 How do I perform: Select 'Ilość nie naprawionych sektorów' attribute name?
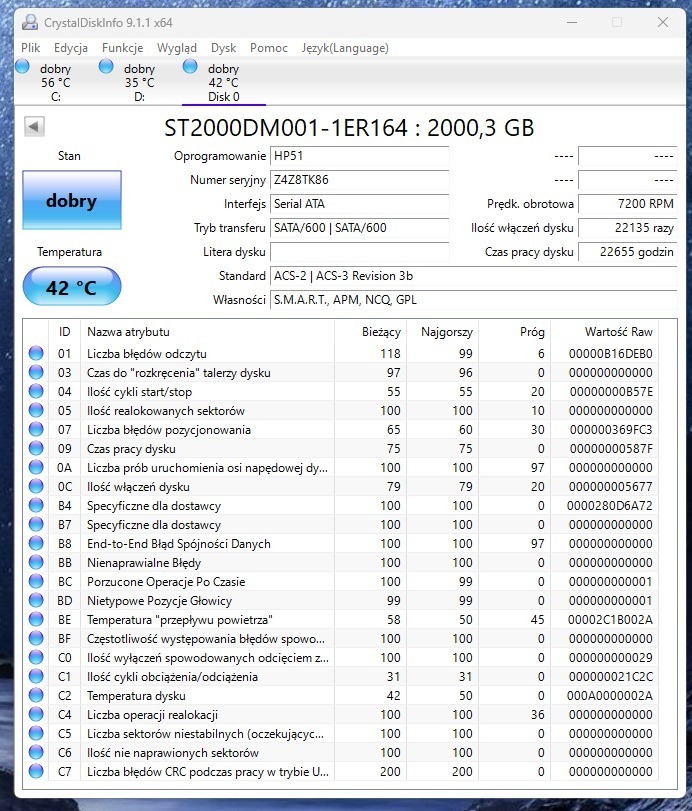[173, 753]
